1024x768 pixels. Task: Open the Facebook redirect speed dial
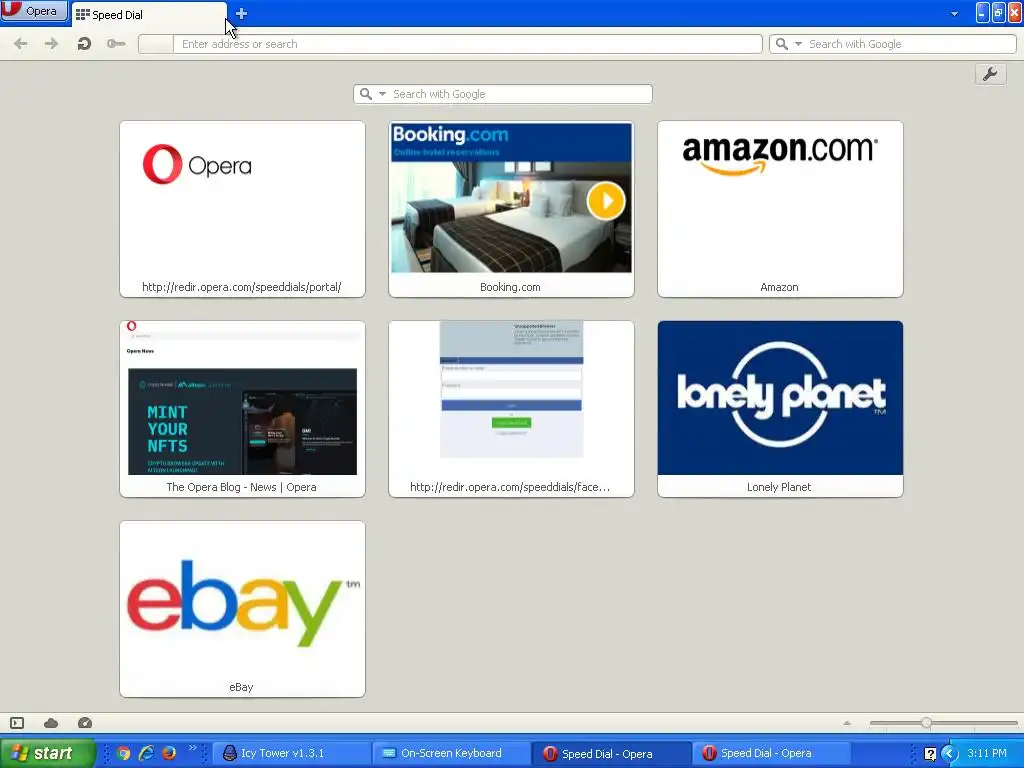(511, 409)
